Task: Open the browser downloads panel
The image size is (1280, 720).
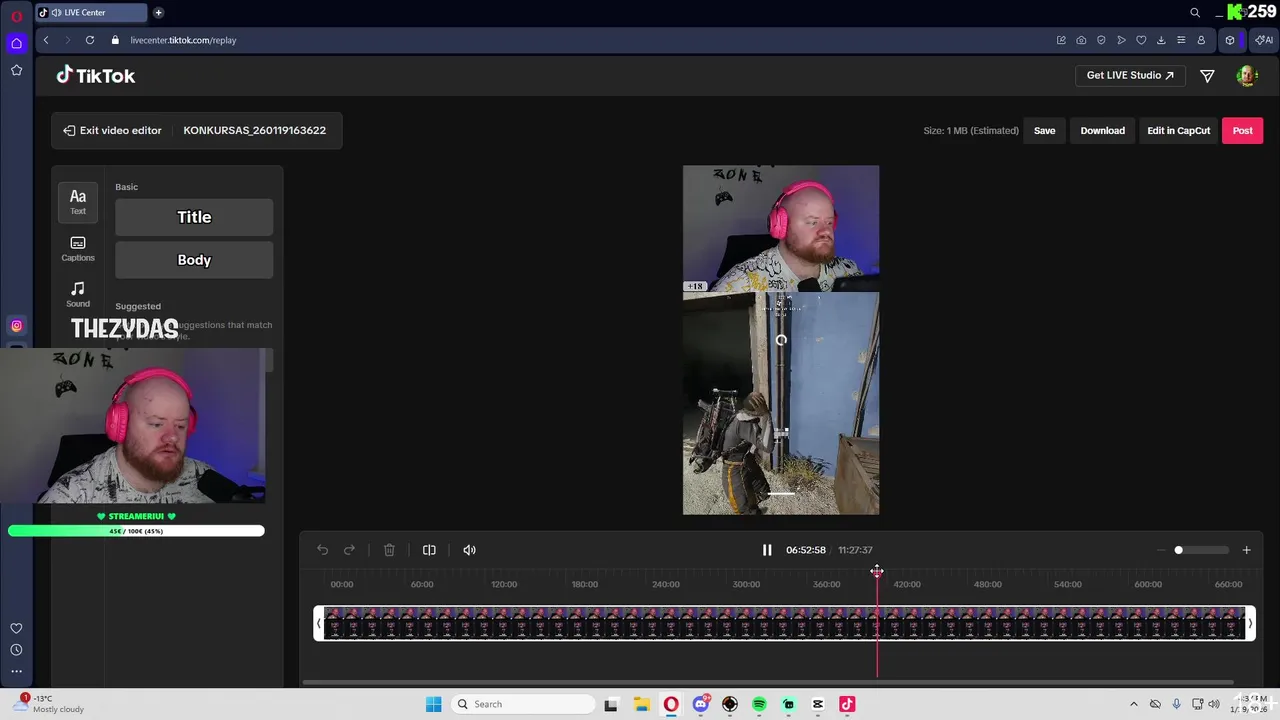Action: (x=1161, y=40)
